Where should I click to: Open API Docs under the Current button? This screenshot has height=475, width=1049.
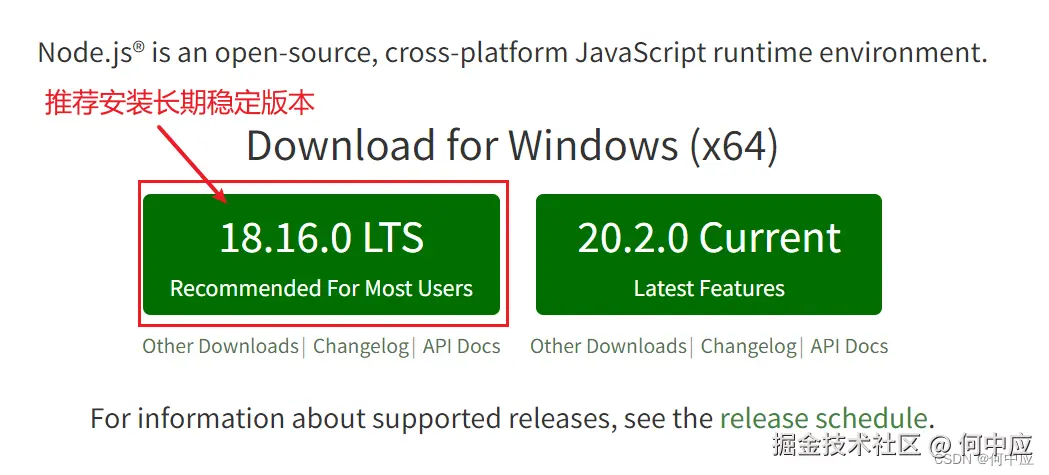tap(849, 347)
